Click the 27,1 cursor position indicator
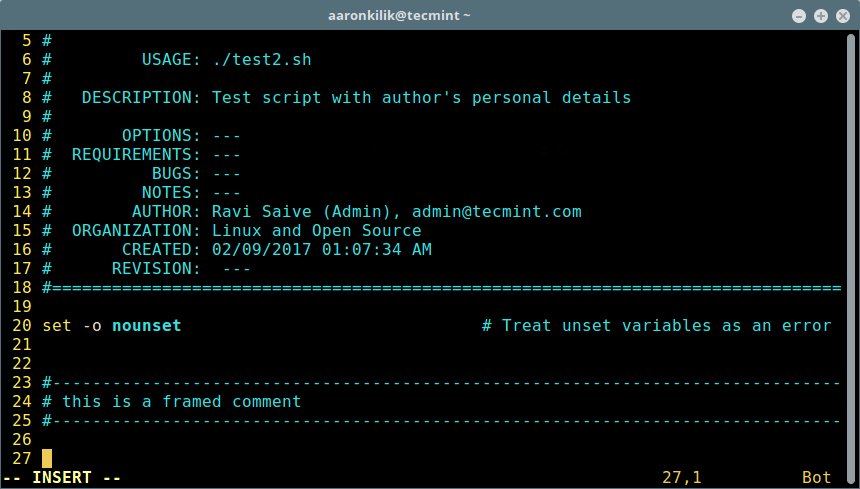This screenshot has height=489, width=860. click(682, 478)
